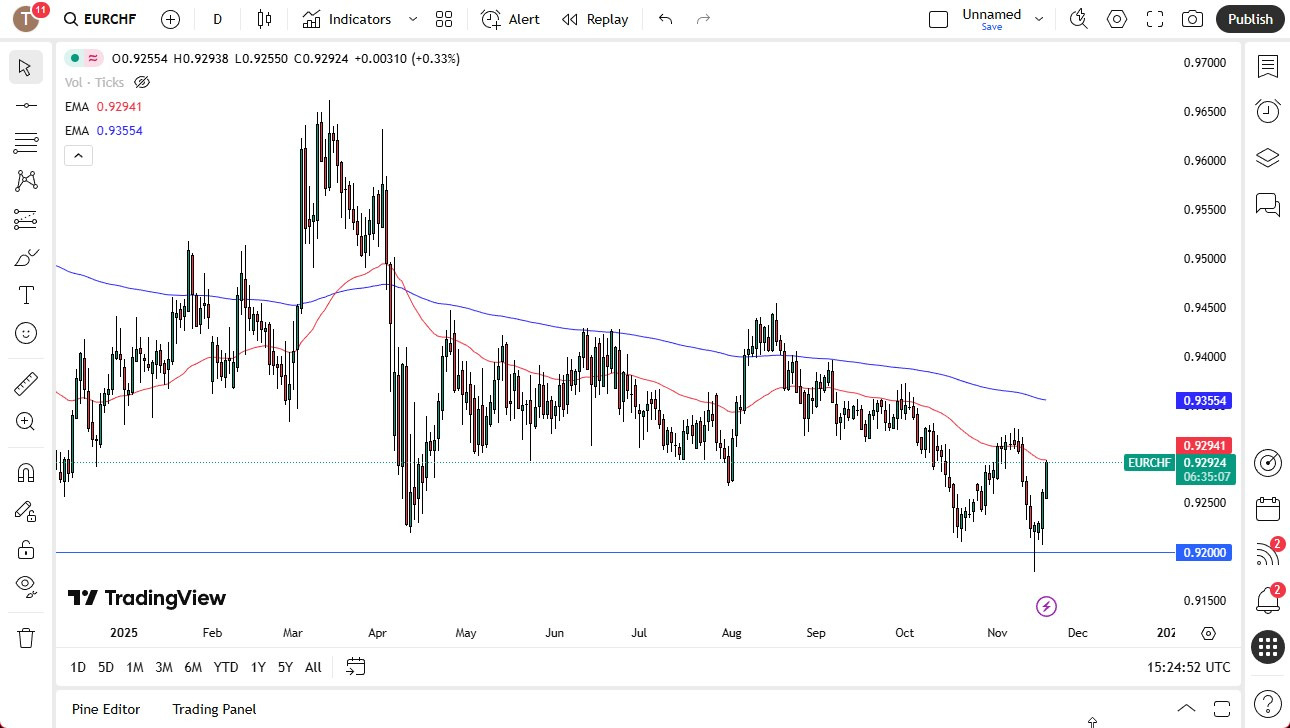Select the Text drawing tool

click(25, 294)
